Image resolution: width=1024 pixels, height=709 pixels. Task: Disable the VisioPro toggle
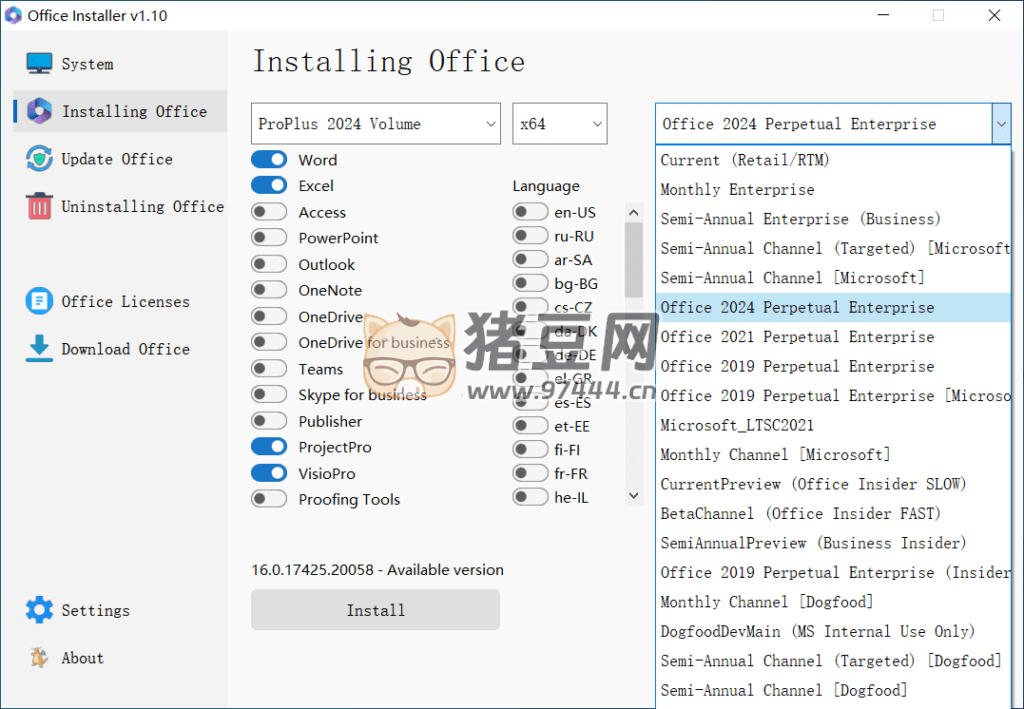pos(269,473)
